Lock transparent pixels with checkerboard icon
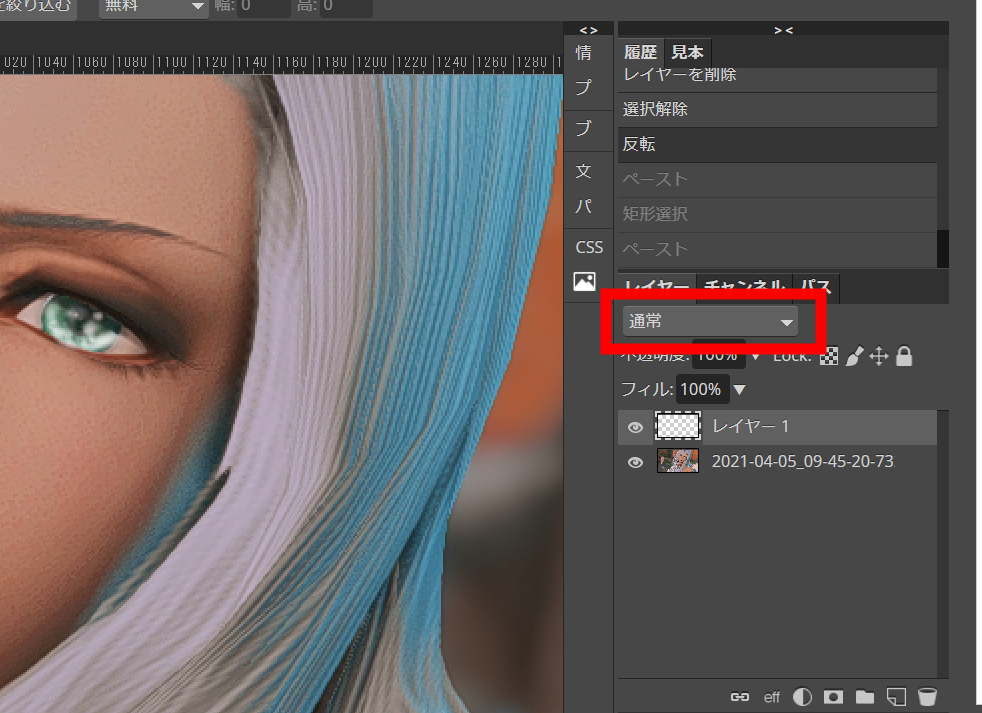The image size is (982, 713). pos(829,356)
